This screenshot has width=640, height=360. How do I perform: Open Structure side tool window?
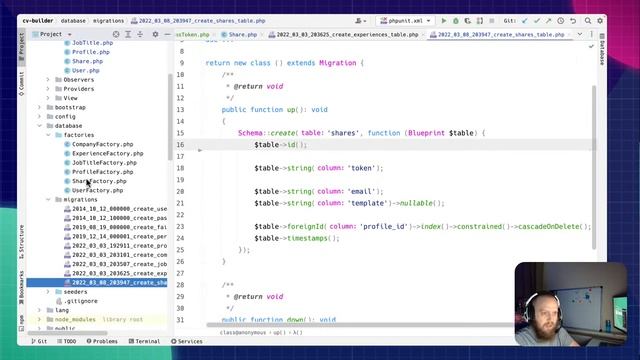(x=22, y=242)
